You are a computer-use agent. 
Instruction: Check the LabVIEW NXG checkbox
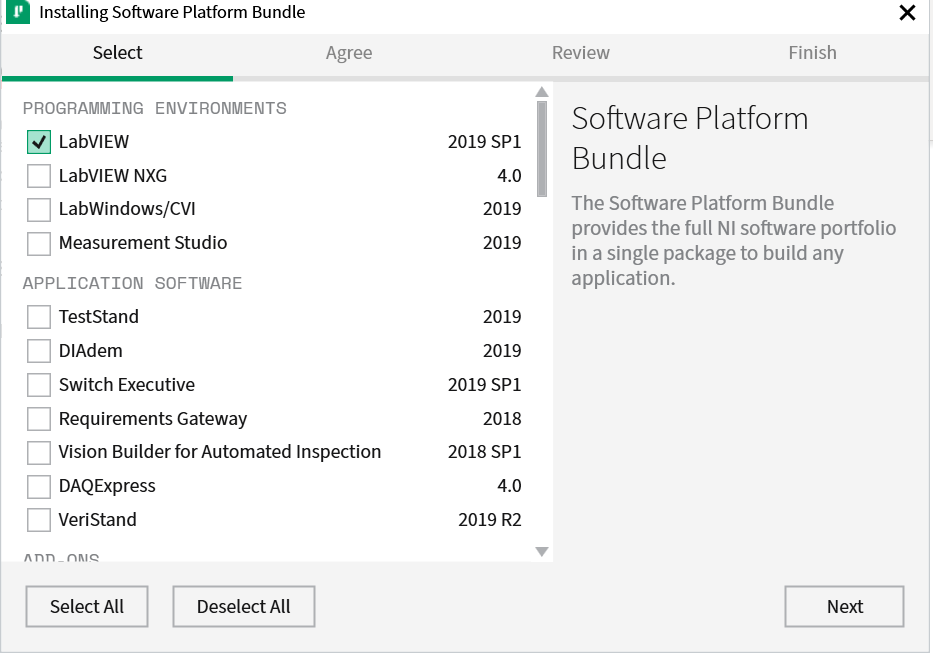click(39, 176)
